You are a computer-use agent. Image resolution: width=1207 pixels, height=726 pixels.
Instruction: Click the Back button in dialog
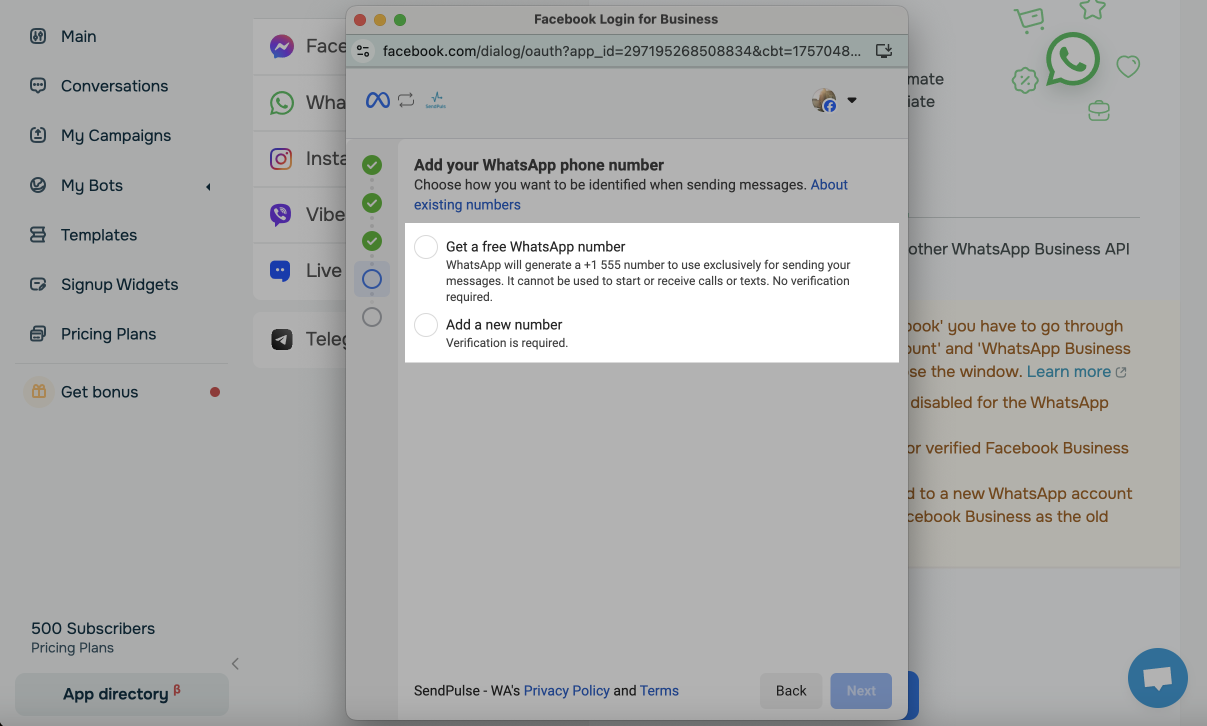click(x=791, y=691)
